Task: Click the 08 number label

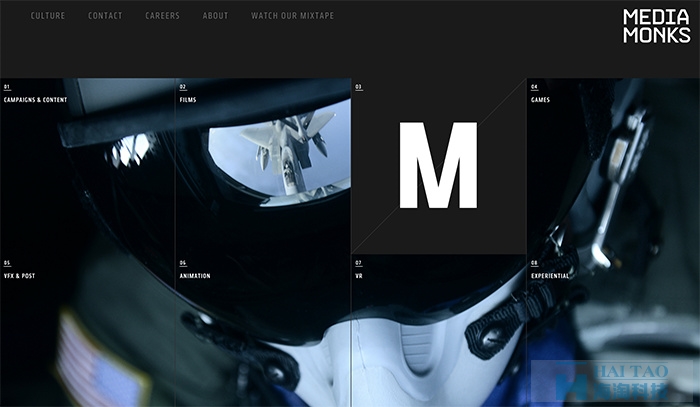Action: [x=534, y=263]
